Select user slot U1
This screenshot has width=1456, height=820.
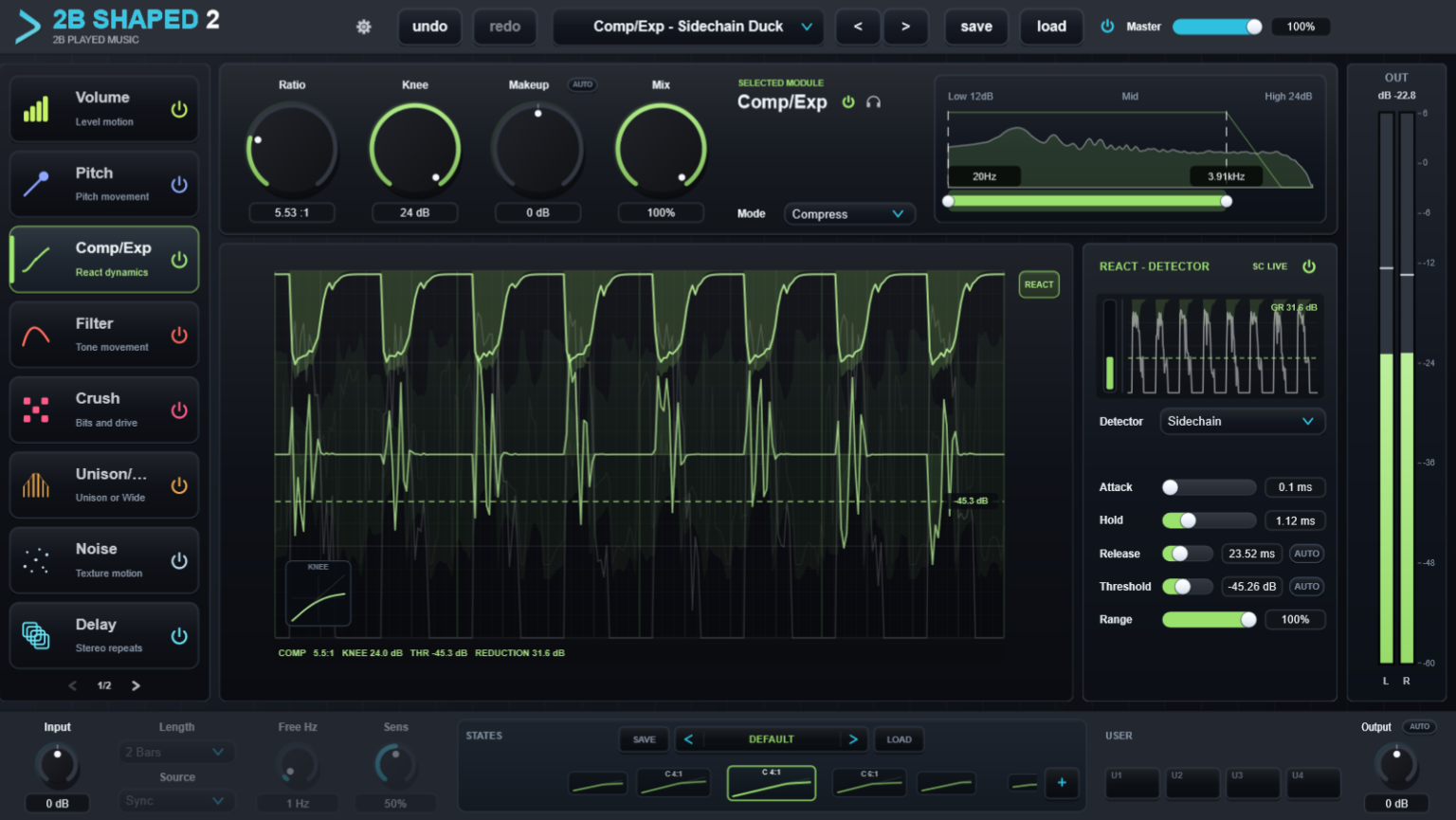(x=1132, y=783)
